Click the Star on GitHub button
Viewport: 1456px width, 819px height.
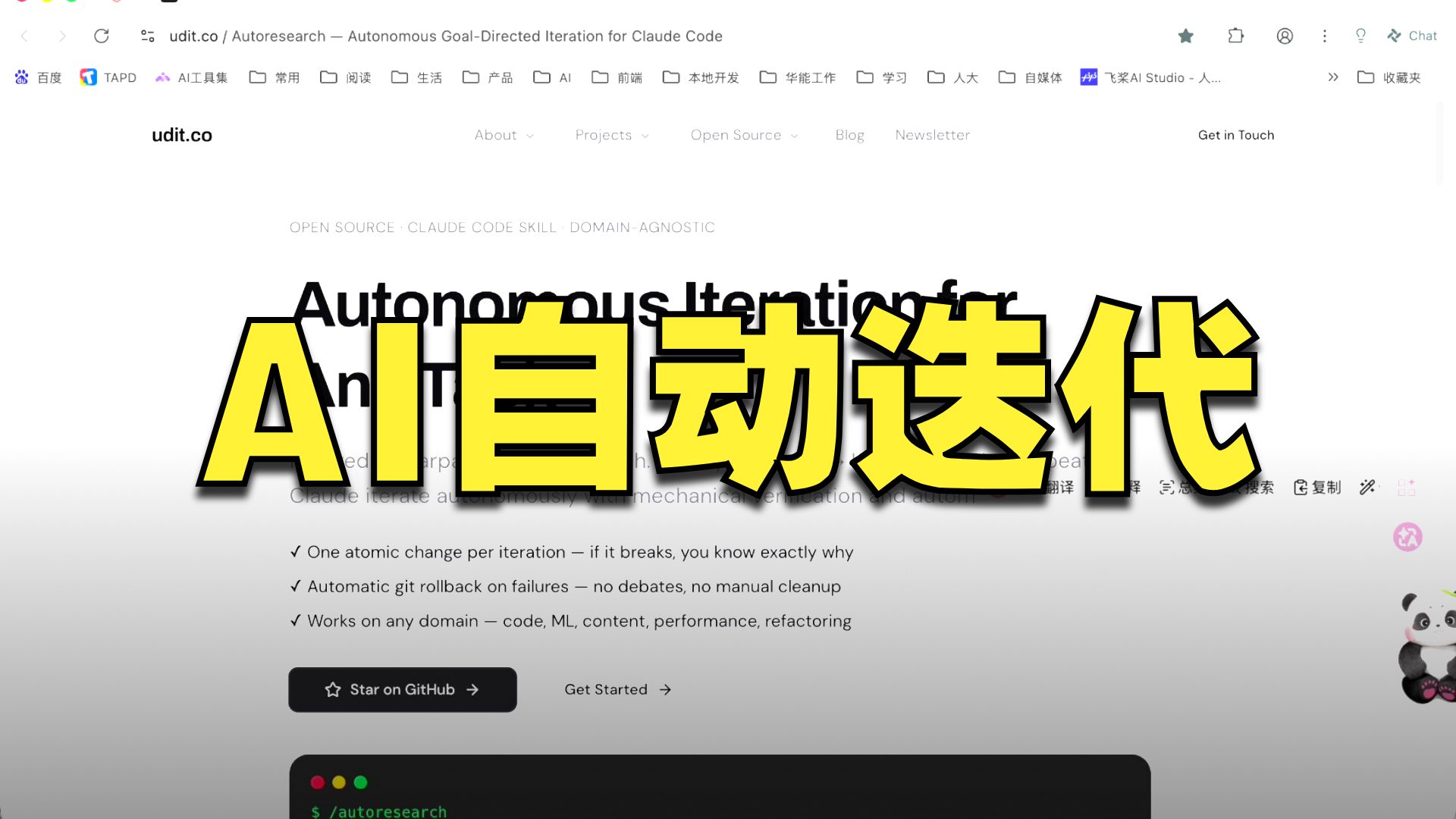403,689
